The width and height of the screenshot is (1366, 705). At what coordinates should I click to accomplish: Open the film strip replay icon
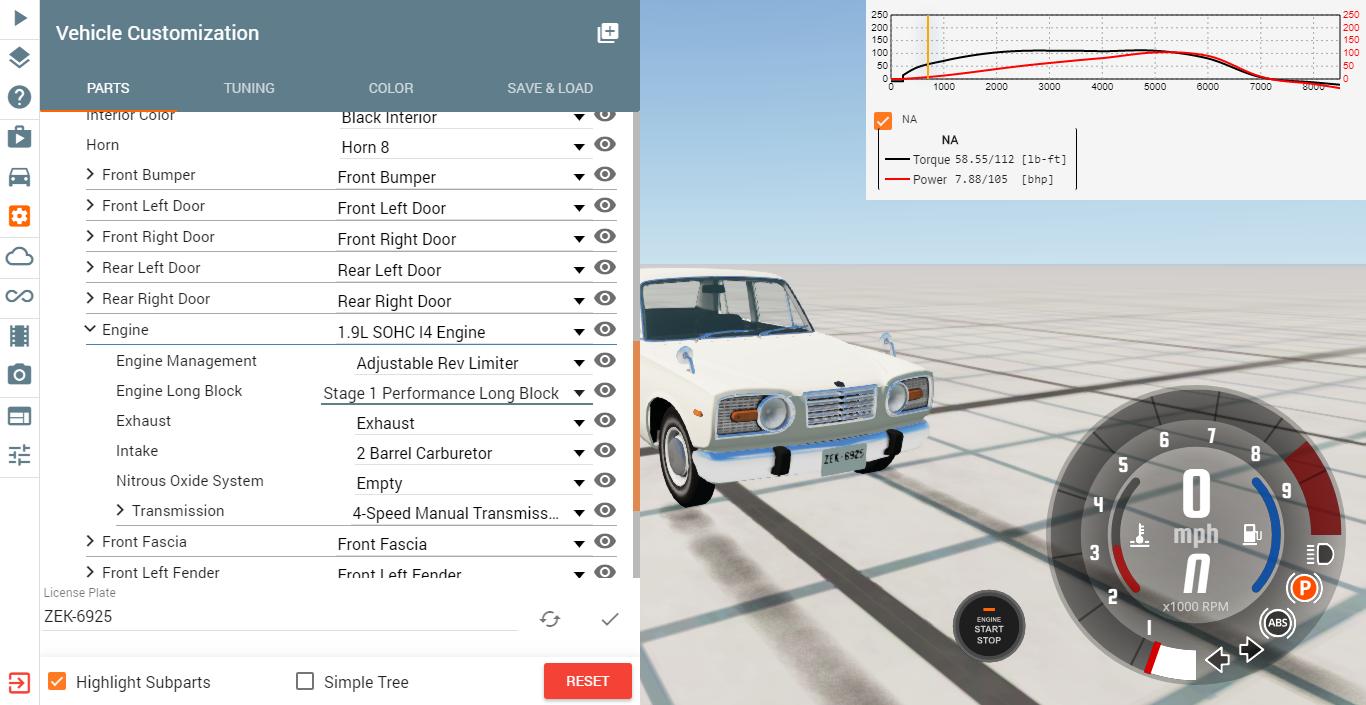[19, 336]
